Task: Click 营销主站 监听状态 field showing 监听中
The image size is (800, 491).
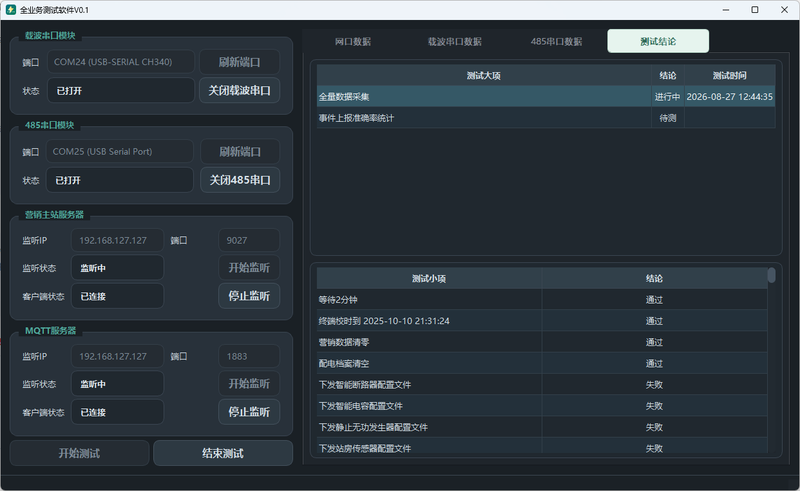Action: pos(117,267)
